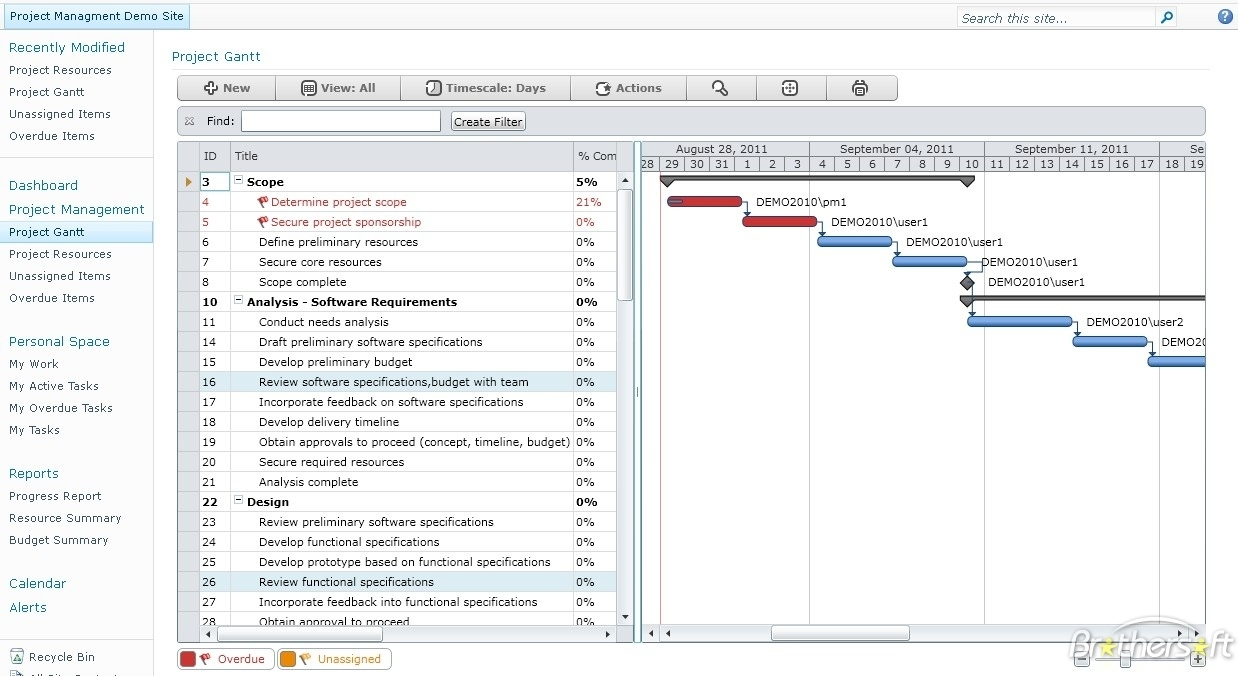The width and height of the screenshot is (1238, 676).
Task: Click the fit-to-screen toolbar icon
Action: [790, 88]
